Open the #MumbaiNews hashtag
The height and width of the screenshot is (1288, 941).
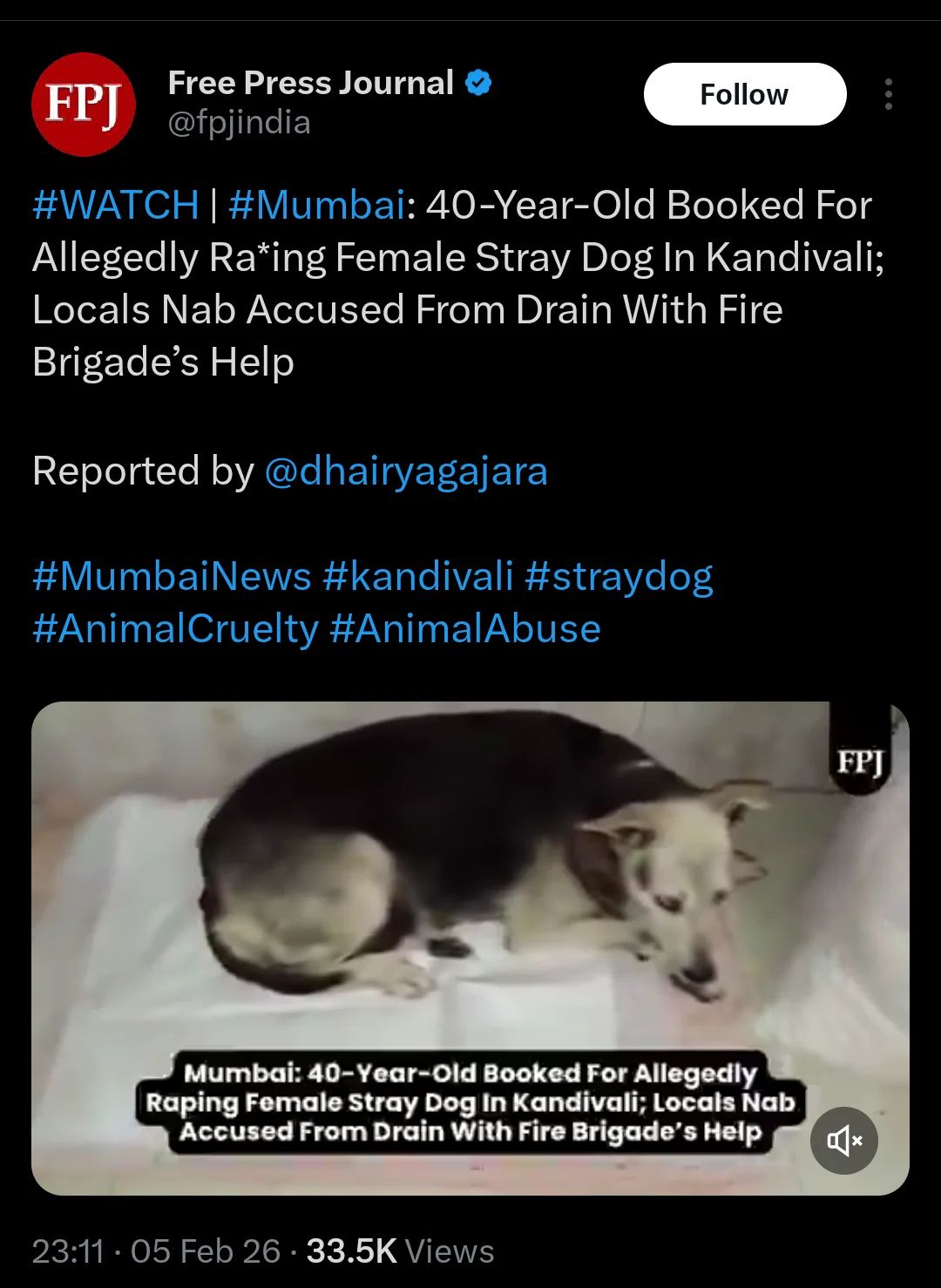pyautogui.click(x=172, y=577)
